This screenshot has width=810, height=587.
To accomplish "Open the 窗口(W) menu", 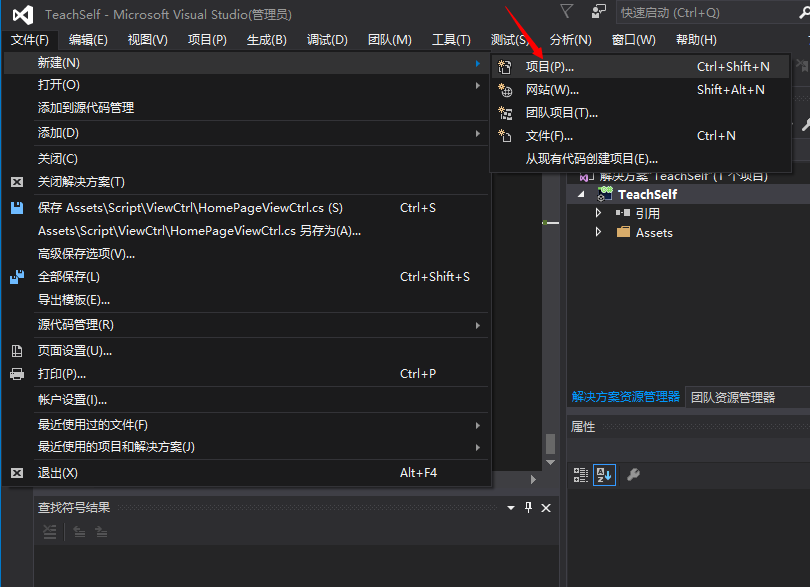I will [x=633, y=40].
